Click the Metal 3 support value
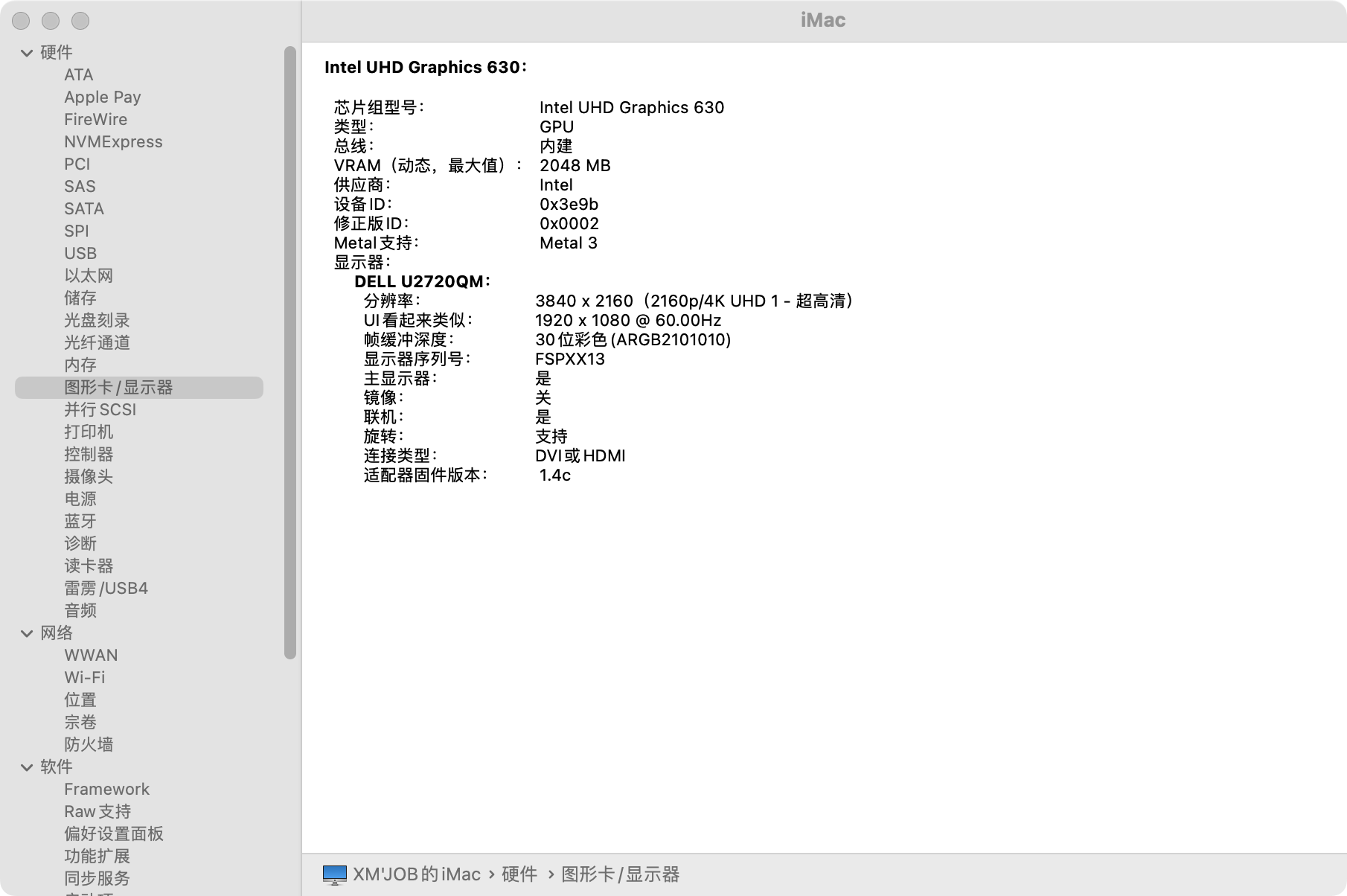This screenshot has height=896, width=1347. [x=569, y=243]
